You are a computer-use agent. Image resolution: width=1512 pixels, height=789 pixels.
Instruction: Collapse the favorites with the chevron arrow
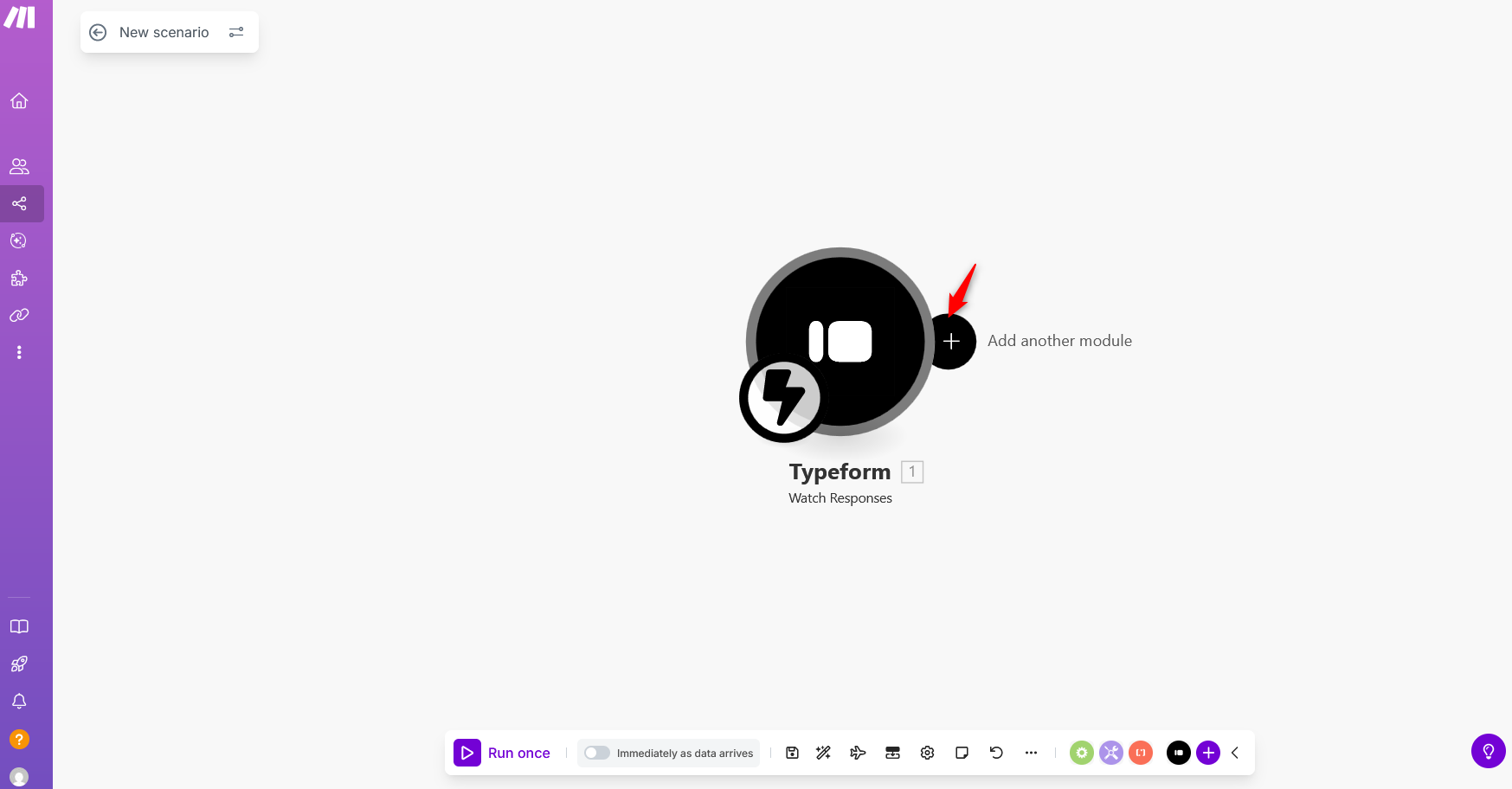click(x=1235, y=753)
